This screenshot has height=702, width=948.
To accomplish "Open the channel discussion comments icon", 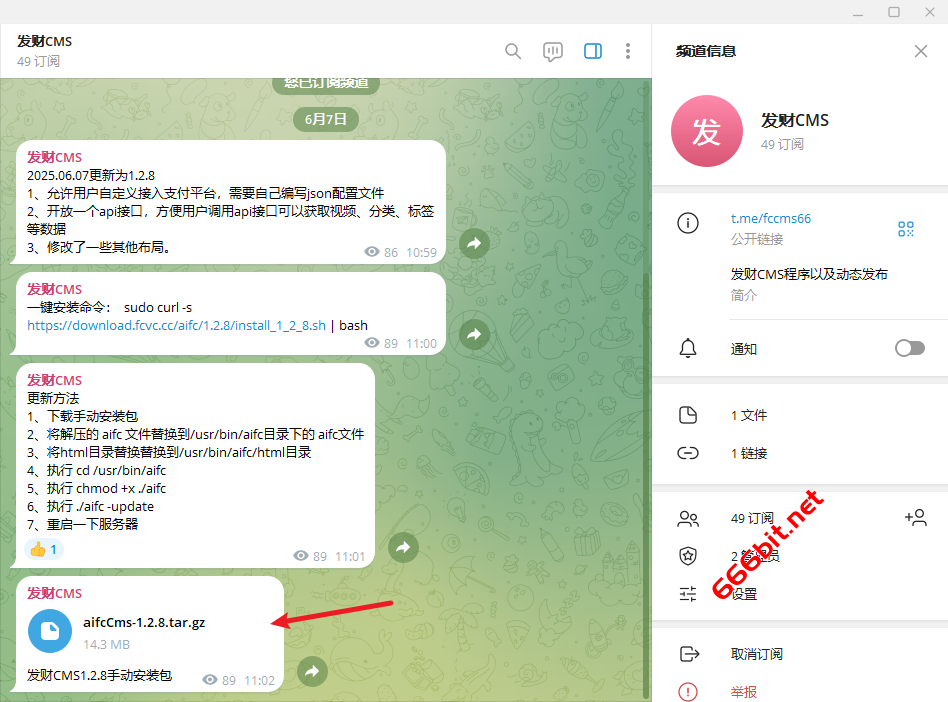I will [x=553, y=51].
